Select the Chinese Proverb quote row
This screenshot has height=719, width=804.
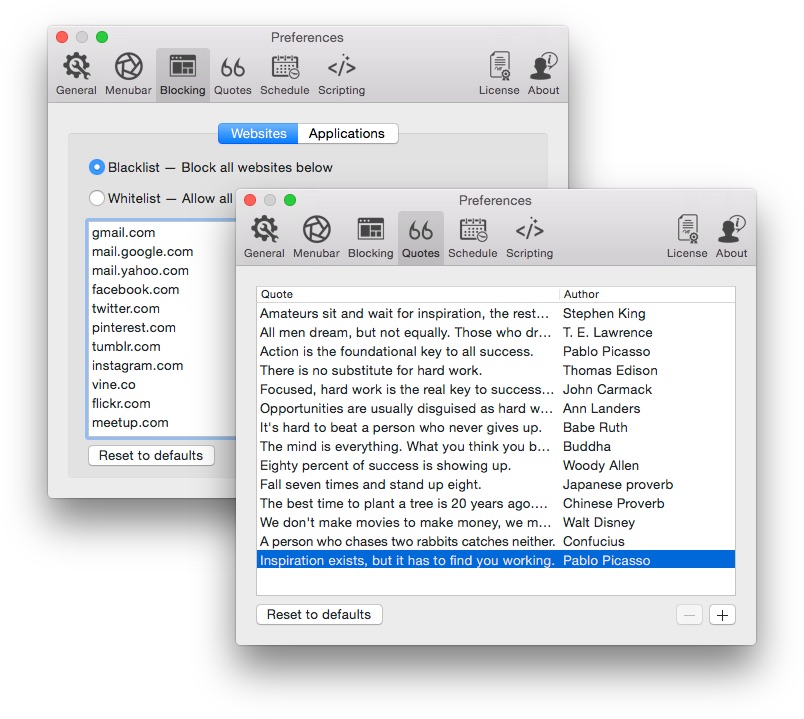click(x=496, y=503)
